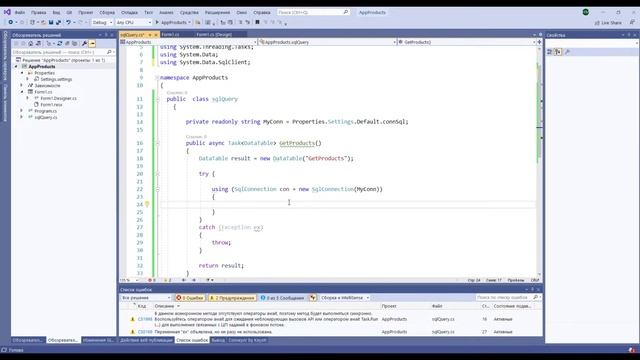Switch to the Output tab at bottom
The width and height of the screenshot is (640, 360).
[218, 340]
